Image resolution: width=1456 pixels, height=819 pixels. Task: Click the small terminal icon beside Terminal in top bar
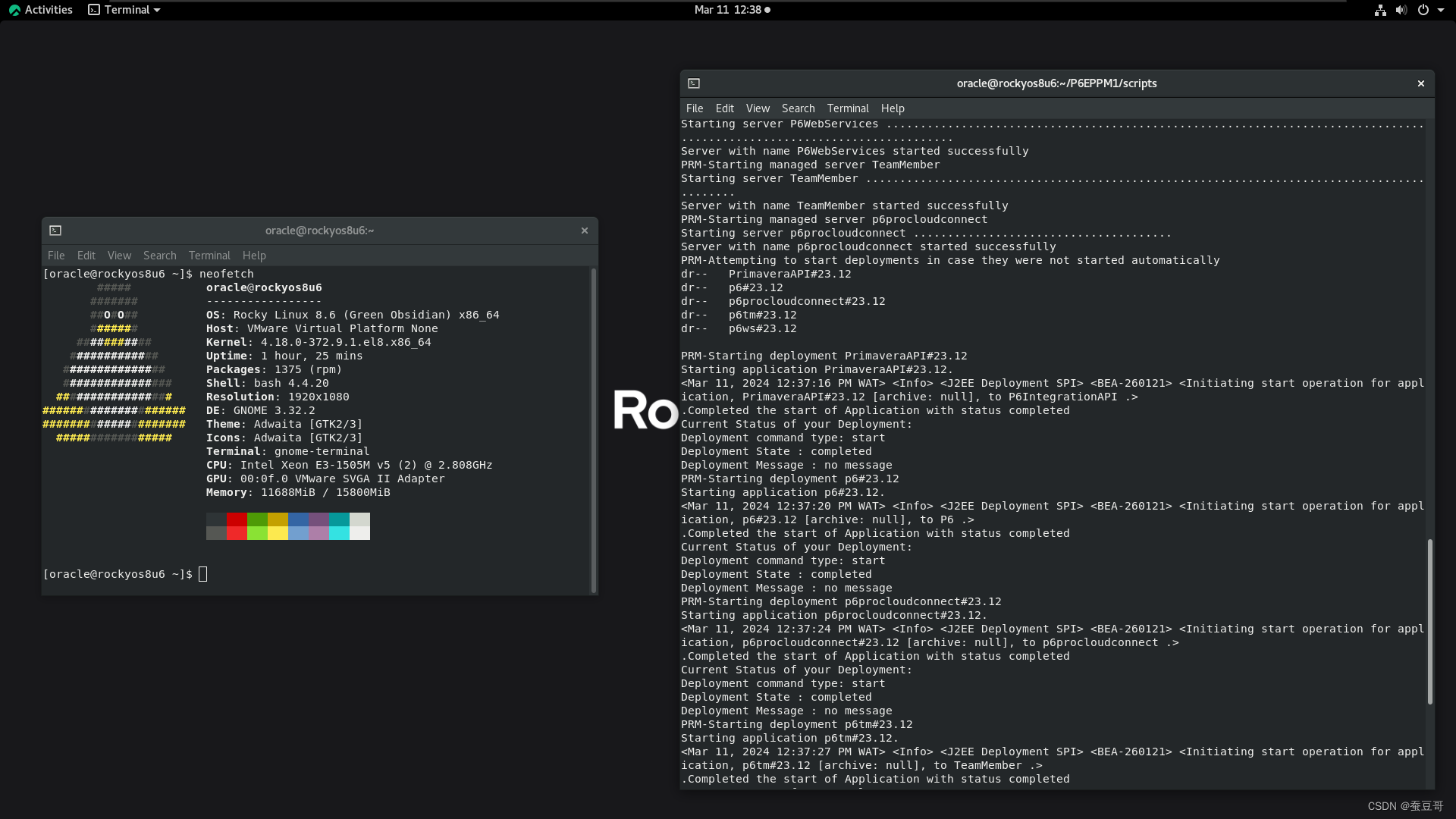(x=93, y=10)
